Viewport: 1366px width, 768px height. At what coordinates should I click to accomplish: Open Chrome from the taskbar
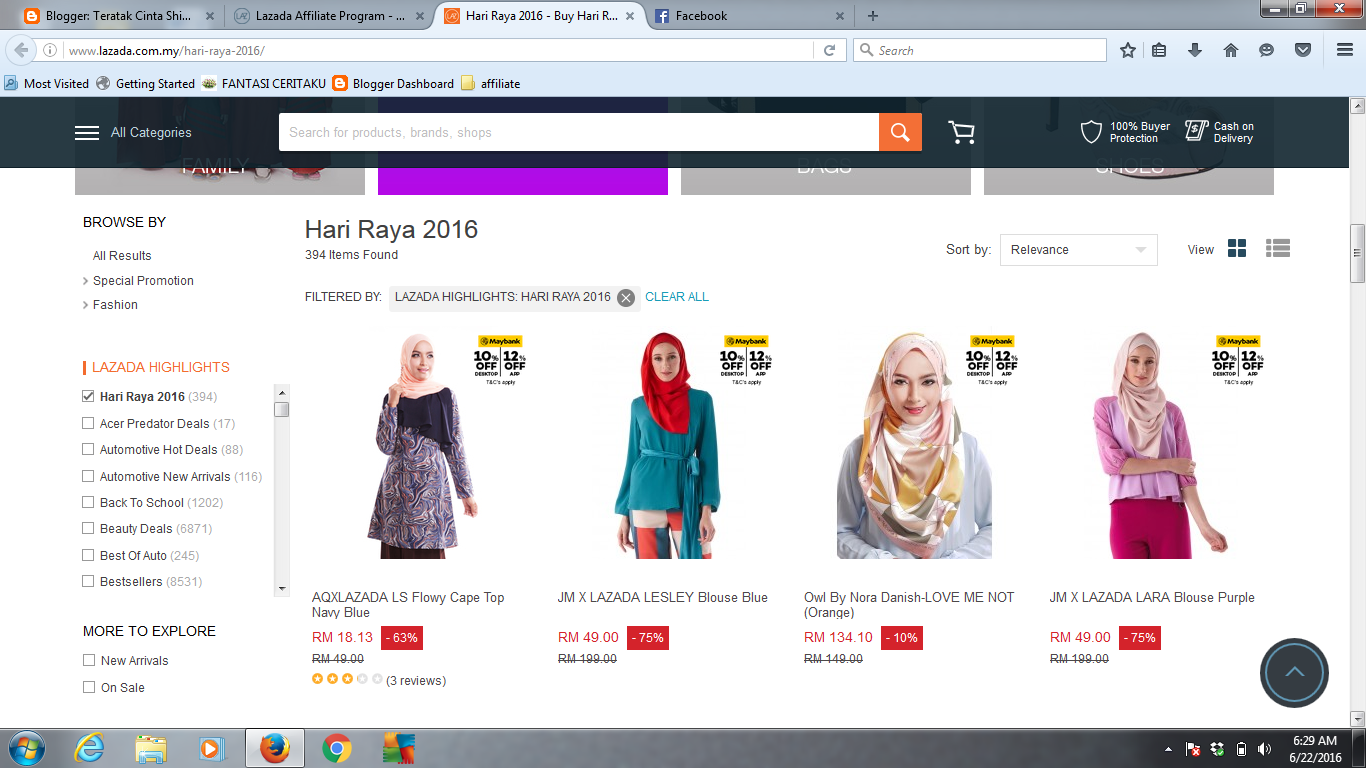click(337, 748)
